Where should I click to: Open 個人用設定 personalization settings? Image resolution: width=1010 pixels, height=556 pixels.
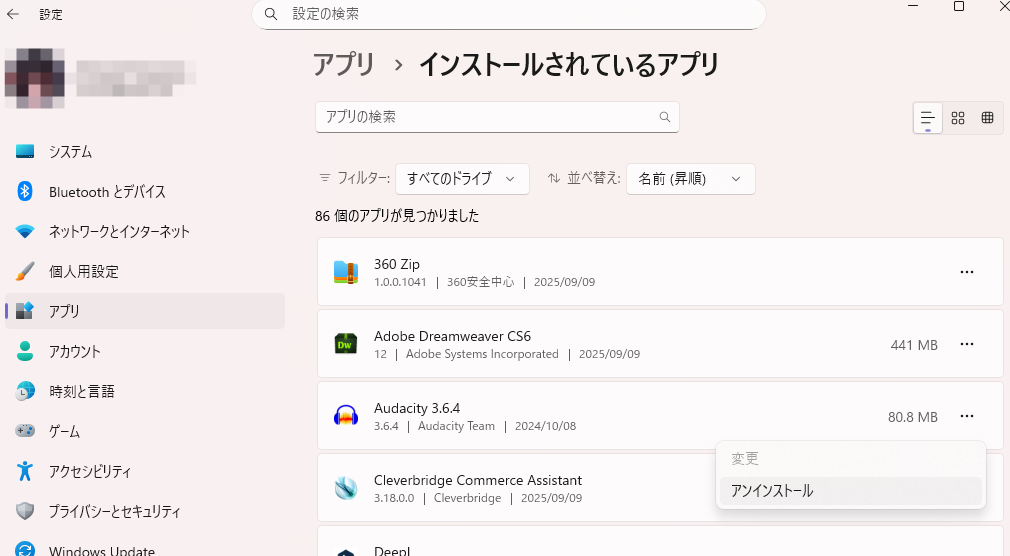click(145, 271)
